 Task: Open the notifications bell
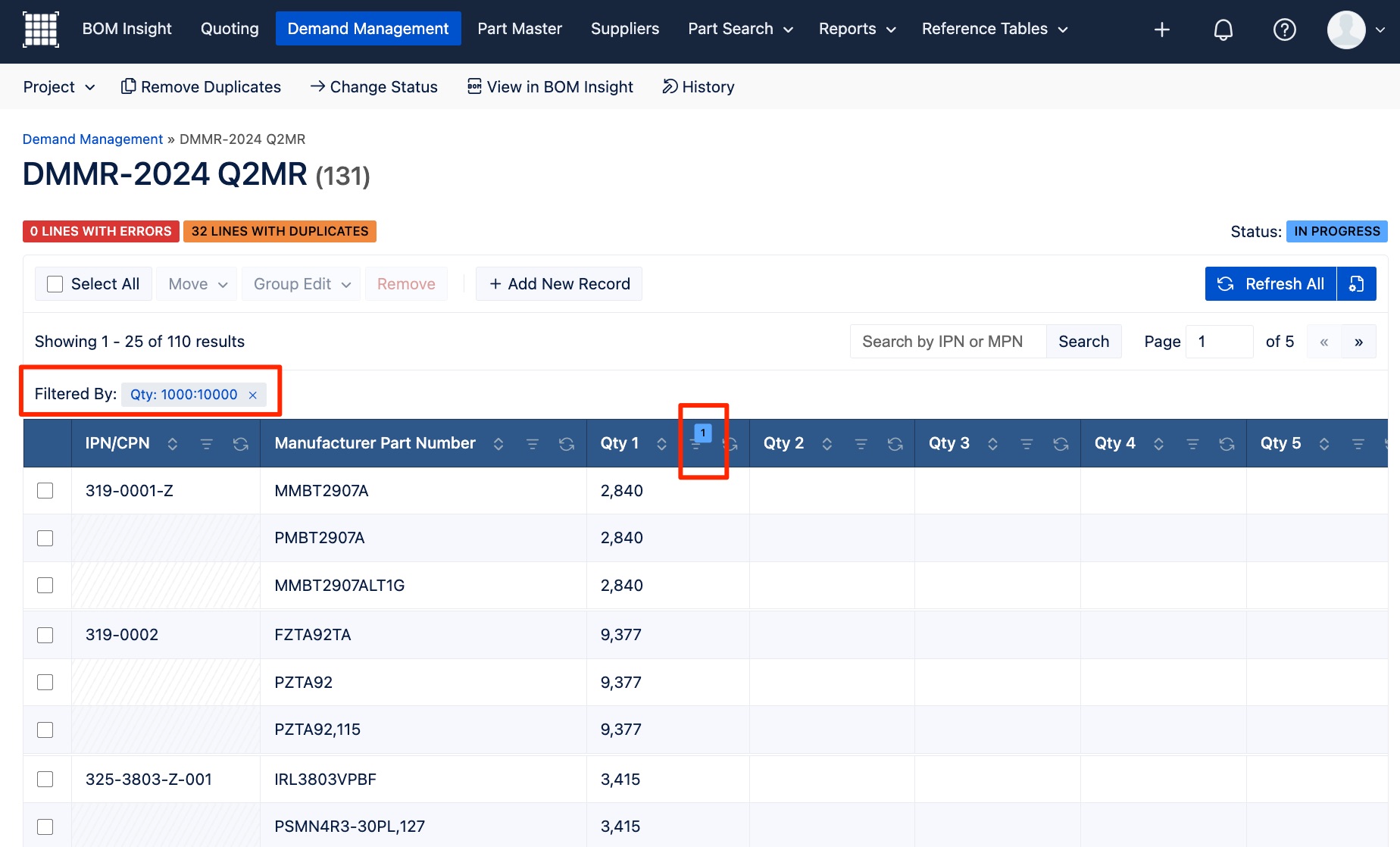[1223, 30]
